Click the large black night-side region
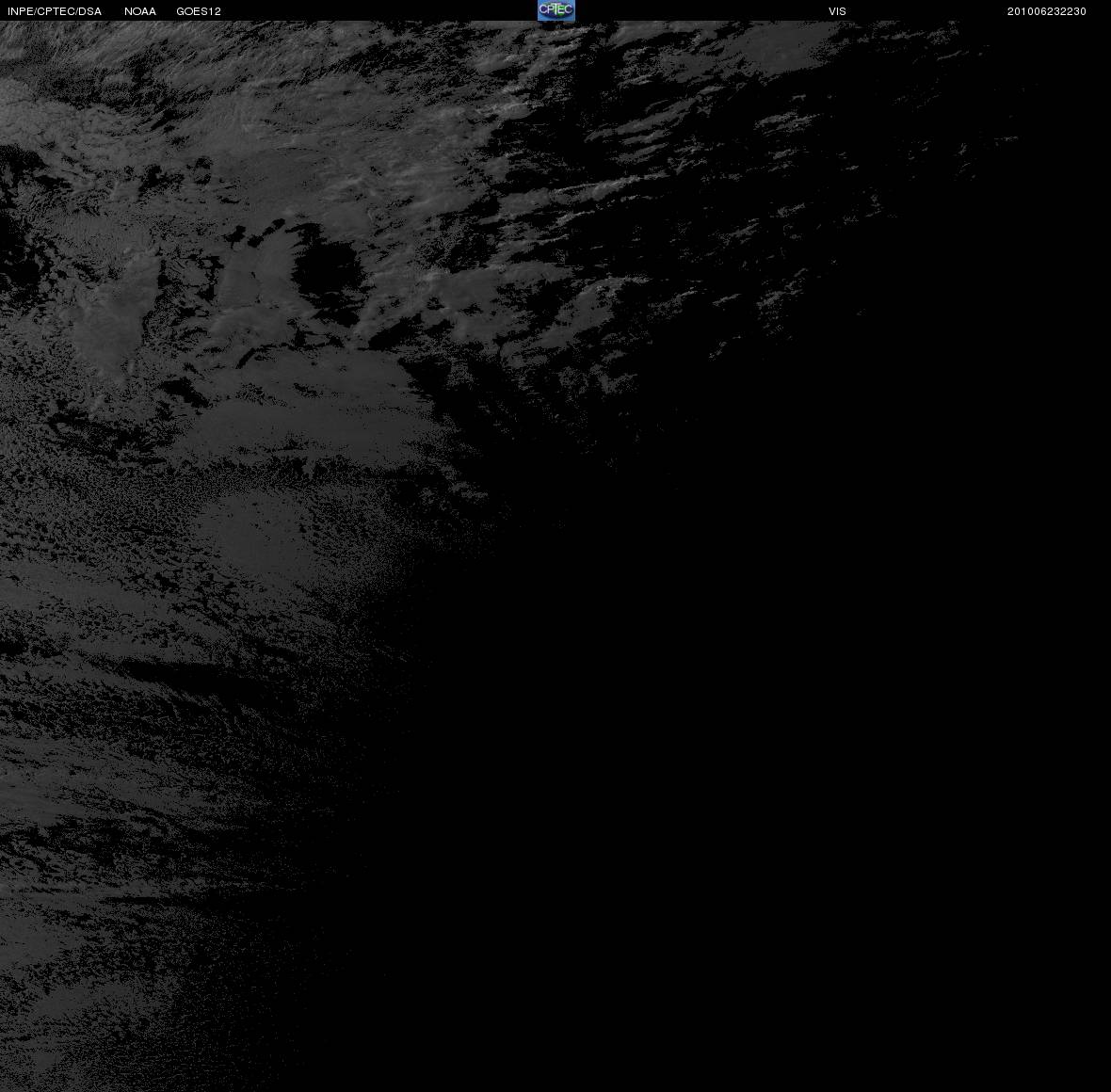The image size is (1111, 1092). pos(780,709)
